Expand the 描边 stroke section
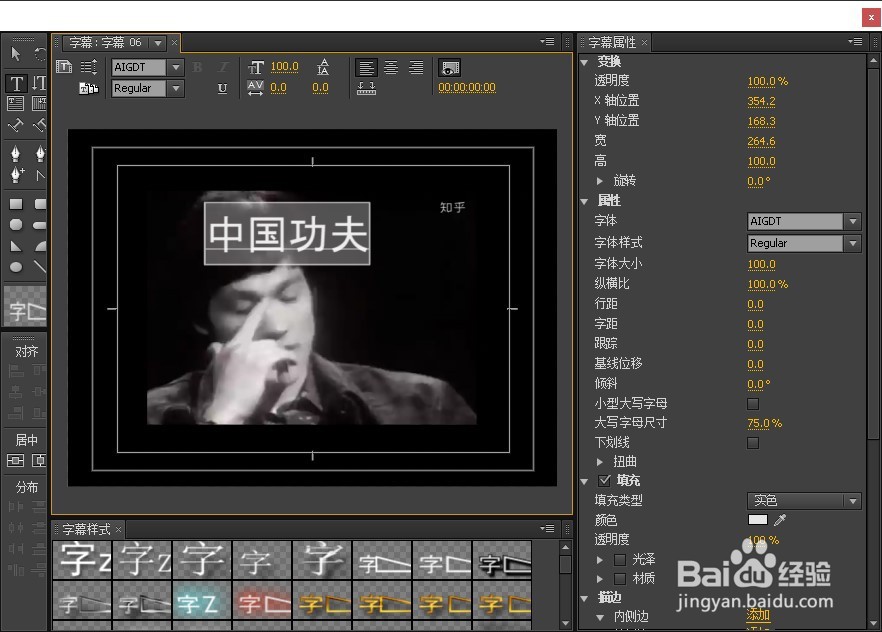The width and height of the screenshot is (882, 632). pyautogui.click(x=584, y=597)
